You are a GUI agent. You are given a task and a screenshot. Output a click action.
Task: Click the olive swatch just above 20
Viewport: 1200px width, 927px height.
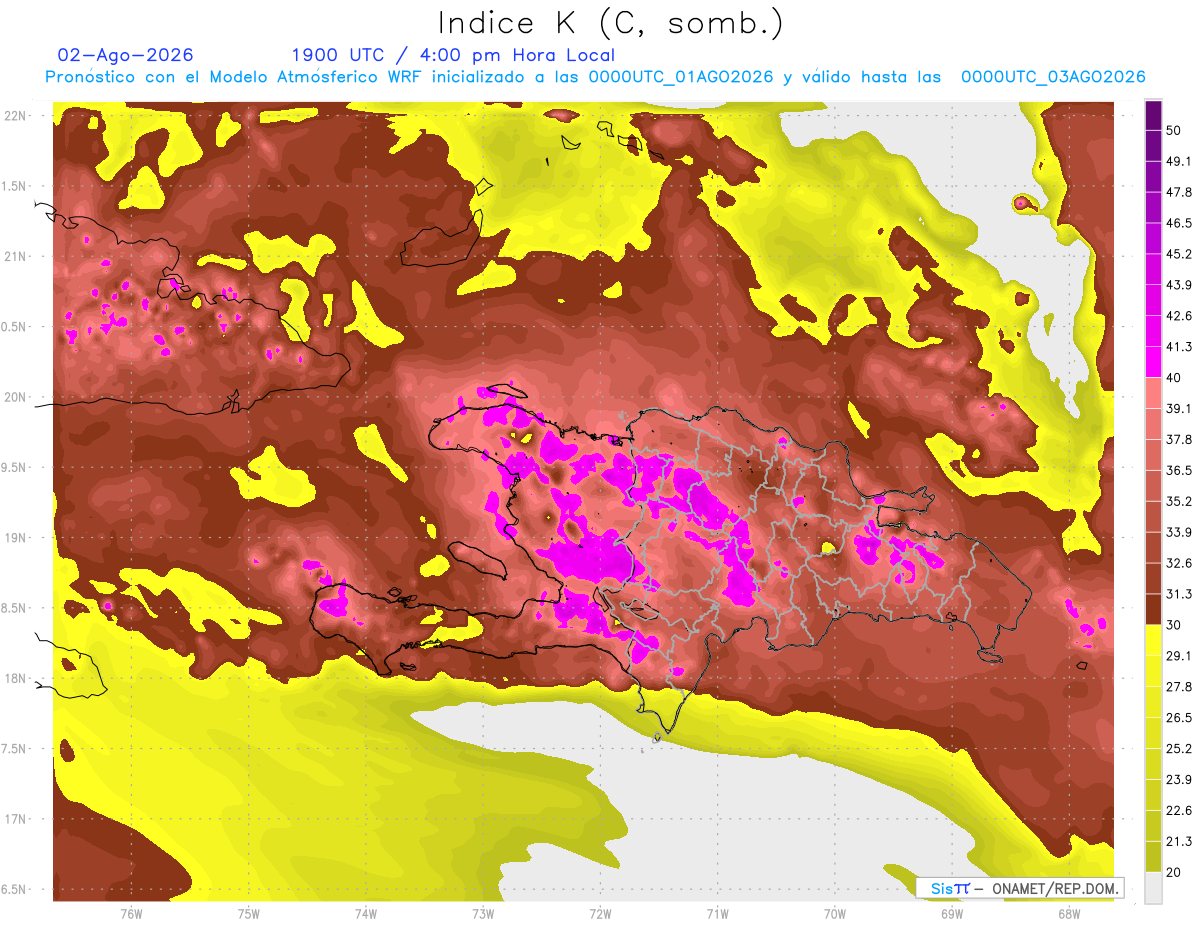(1154, 856)
